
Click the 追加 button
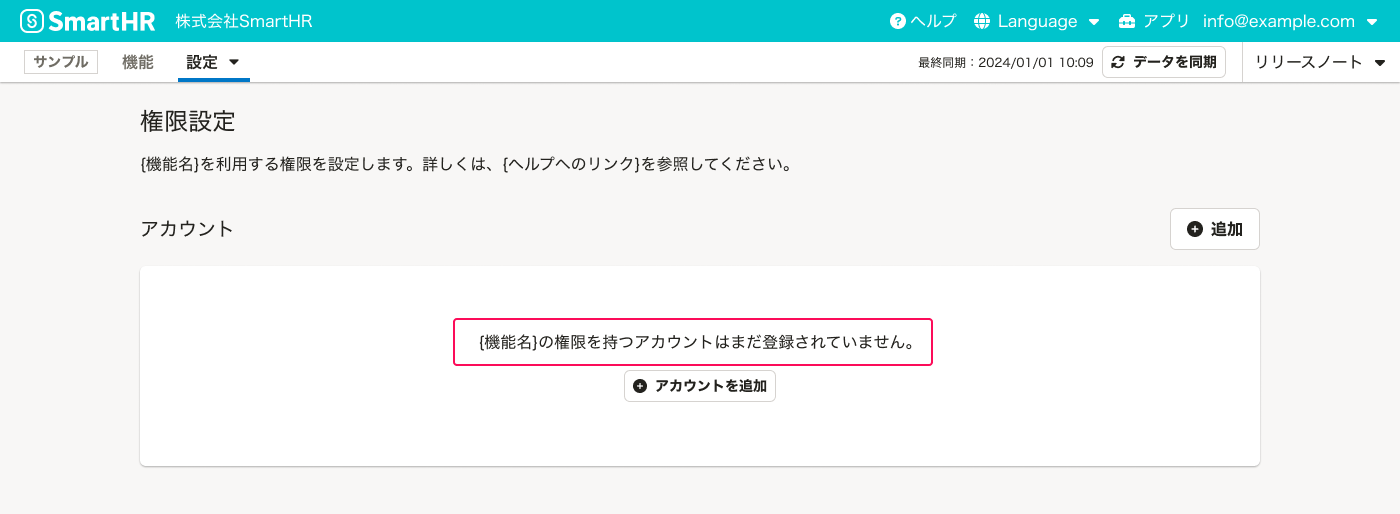tap(1214, 229)
